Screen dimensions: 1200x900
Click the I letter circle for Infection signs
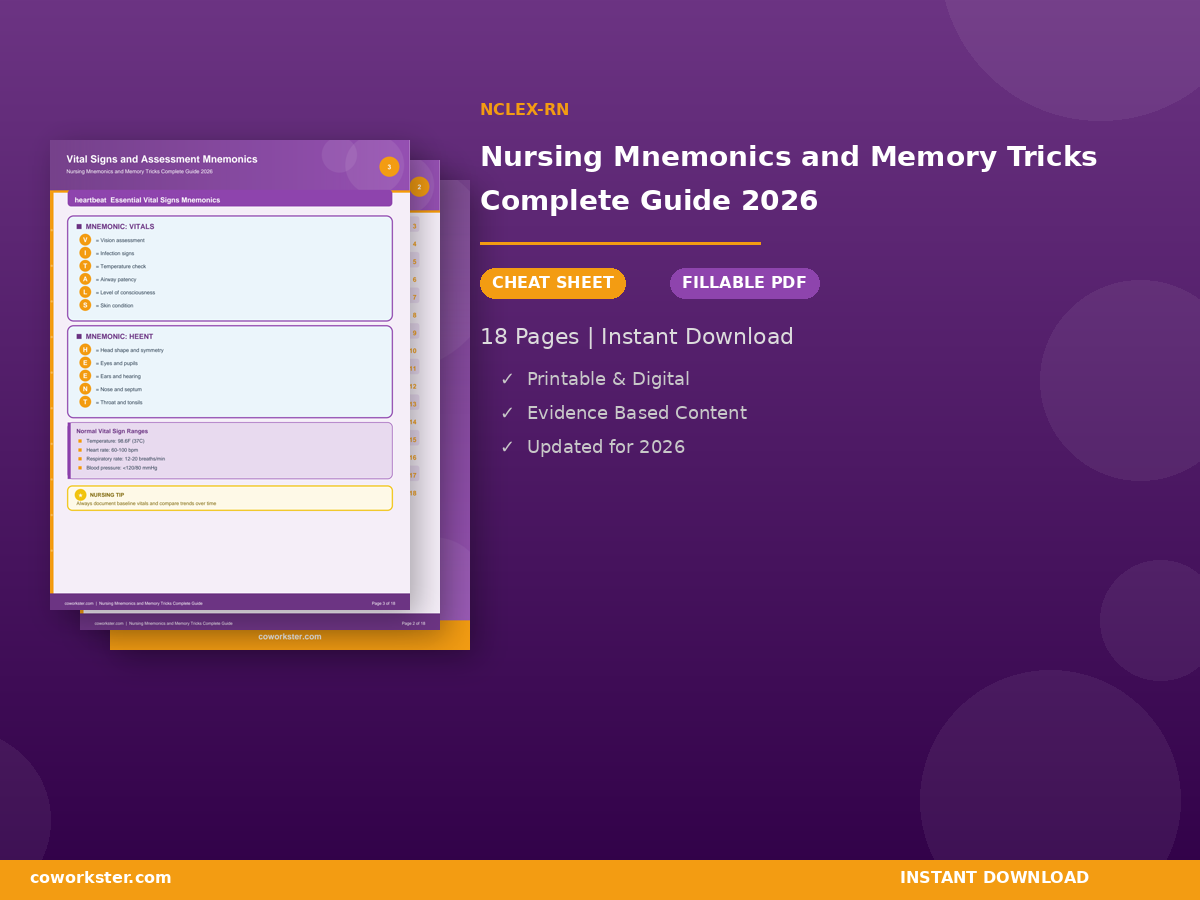coord(85,253)
